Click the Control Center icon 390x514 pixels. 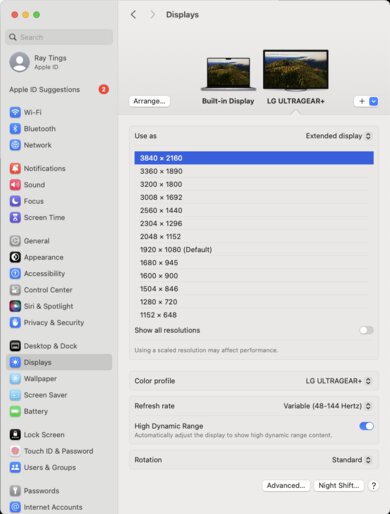(x=15, y=290)
